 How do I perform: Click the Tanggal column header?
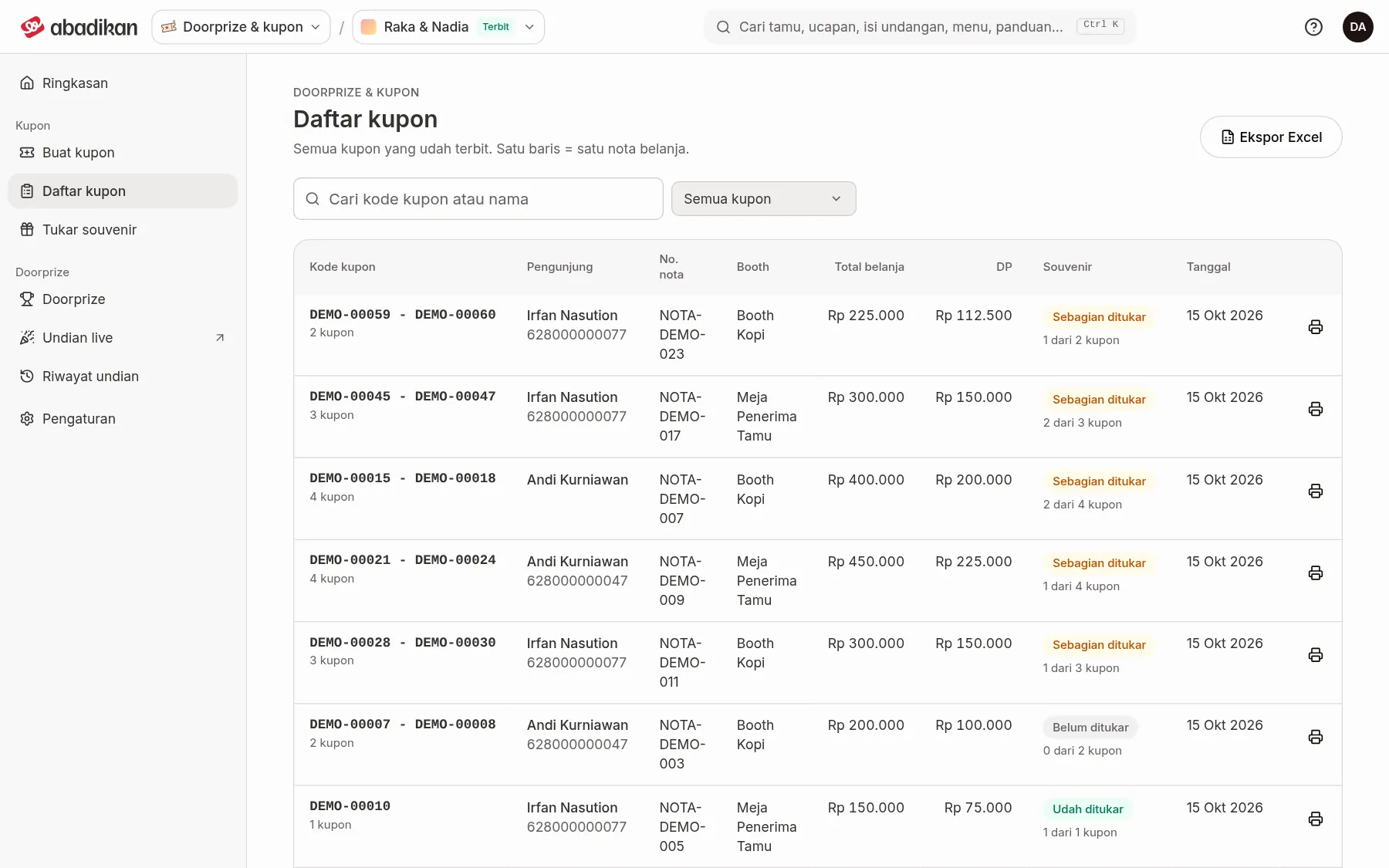(1208, 266)
